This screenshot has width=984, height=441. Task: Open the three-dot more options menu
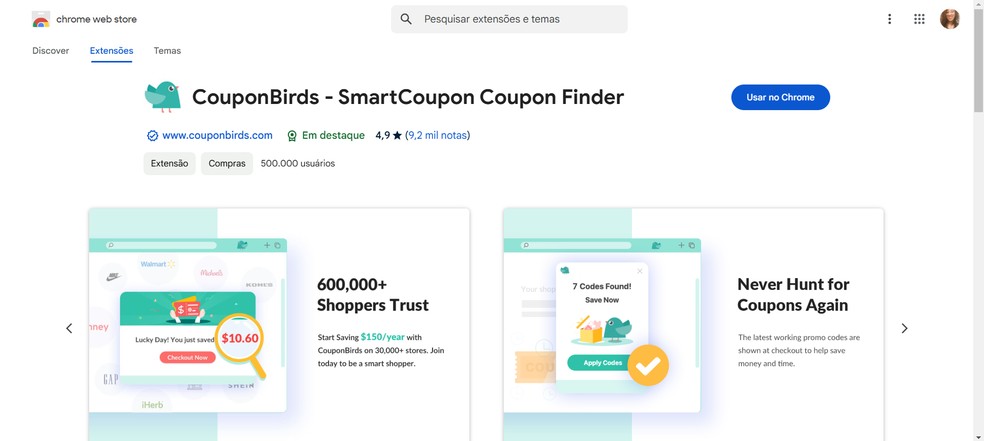coord(889,19)
